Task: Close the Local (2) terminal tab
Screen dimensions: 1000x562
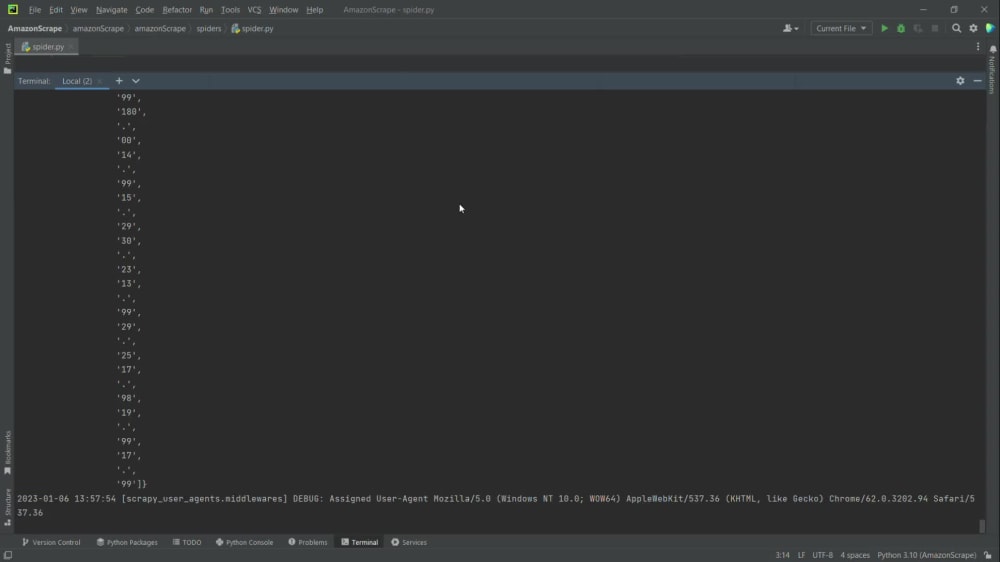Action: coord(99,82)
